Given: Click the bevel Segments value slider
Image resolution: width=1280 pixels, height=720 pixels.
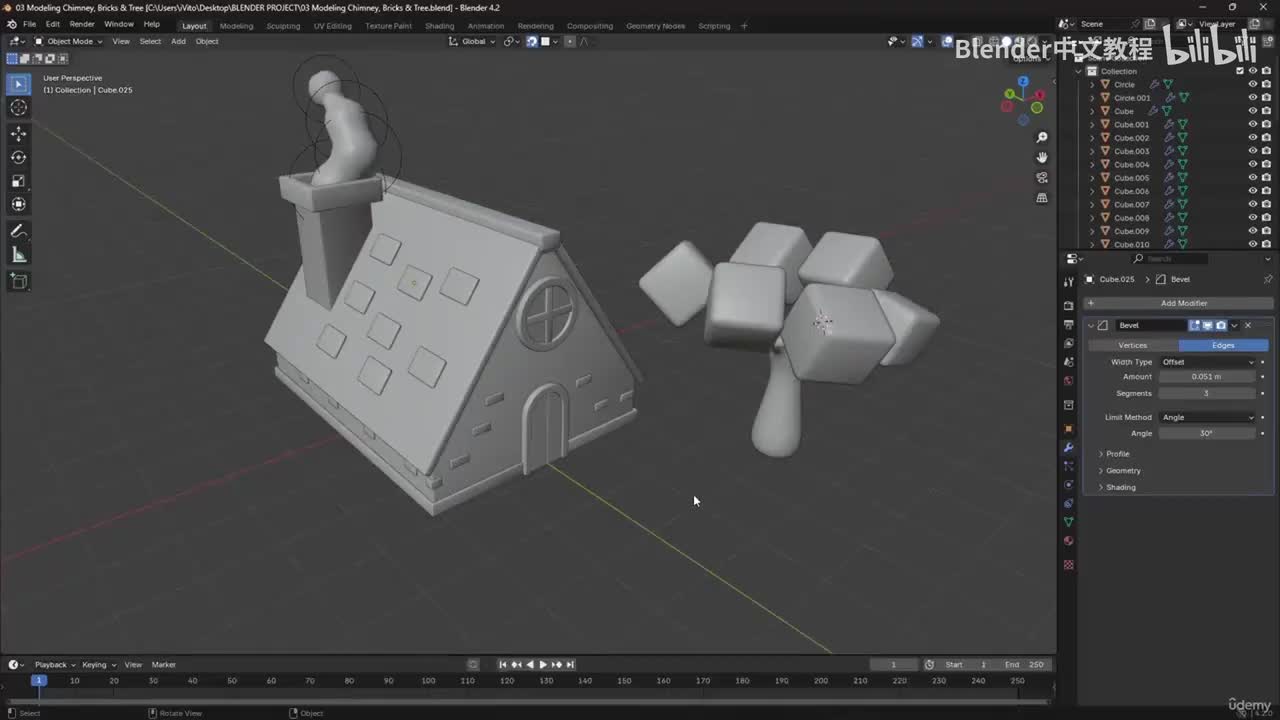Looking at the screenshot, I should click(x=1207, y=393).
